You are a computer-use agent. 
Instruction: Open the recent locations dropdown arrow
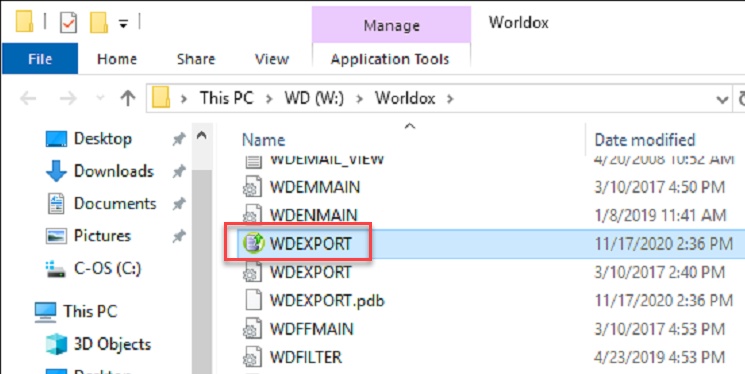click(x=100, y=98)
